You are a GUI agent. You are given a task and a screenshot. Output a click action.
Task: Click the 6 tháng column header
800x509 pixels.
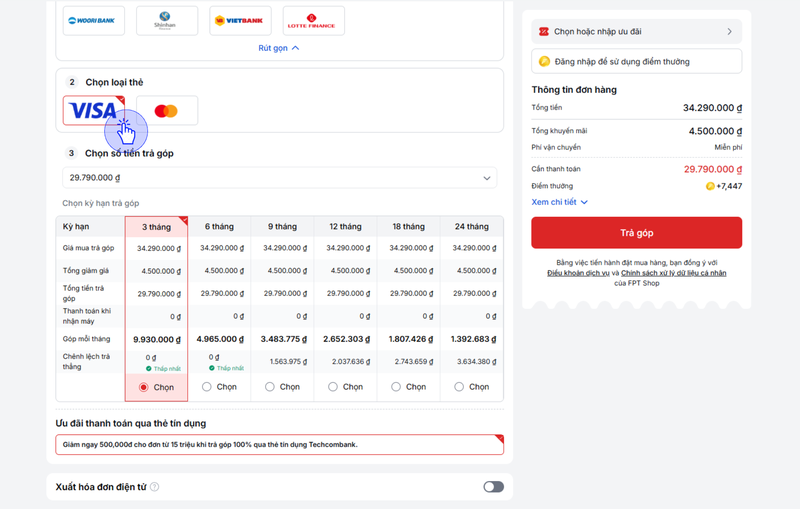[219, 226]
